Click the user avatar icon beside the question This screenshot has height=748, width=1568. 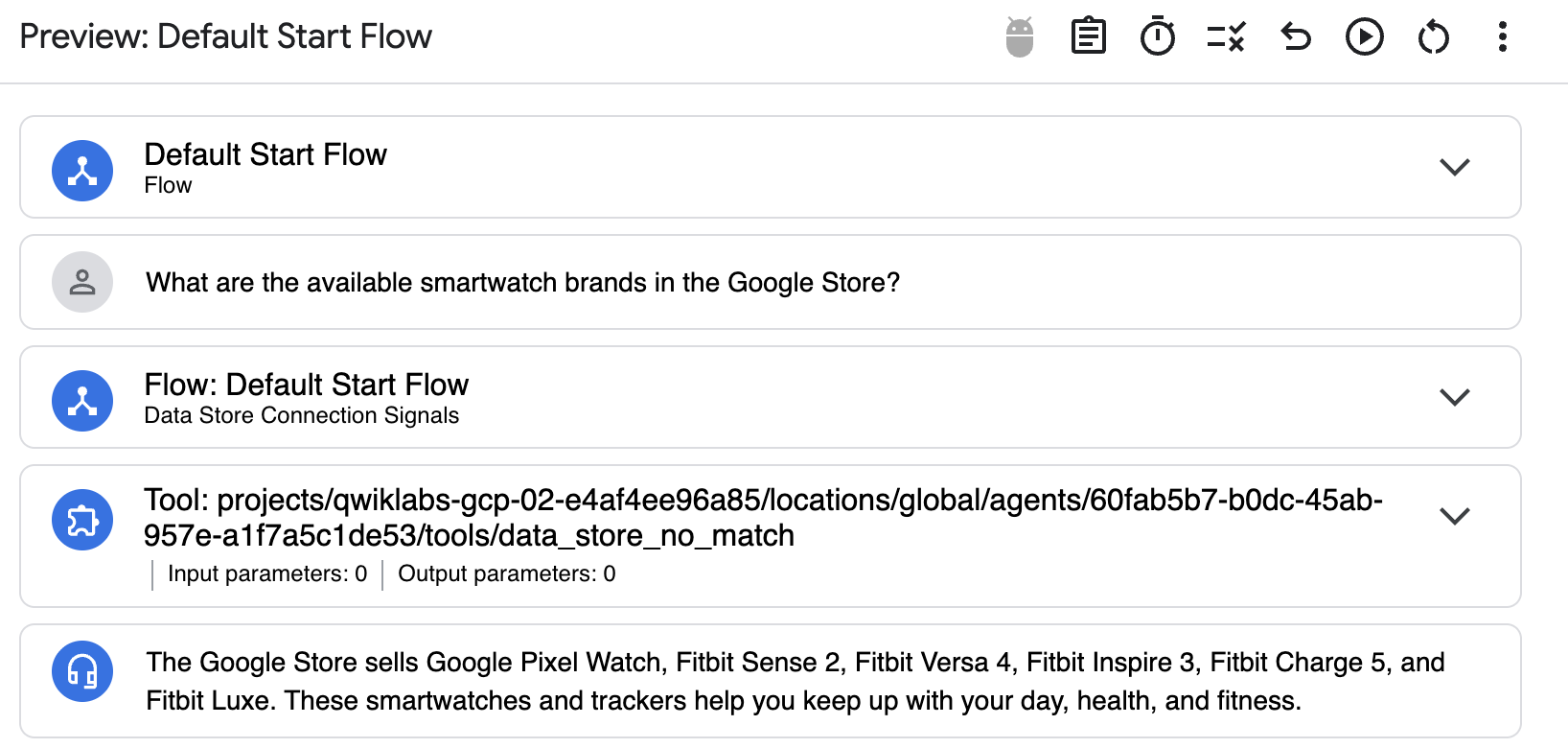[82, 282]
